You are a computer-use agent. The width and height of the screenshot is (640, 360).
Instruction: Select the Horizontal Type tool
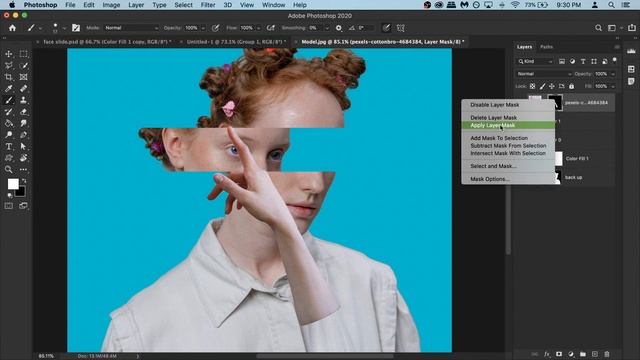[x=9, y=146]
